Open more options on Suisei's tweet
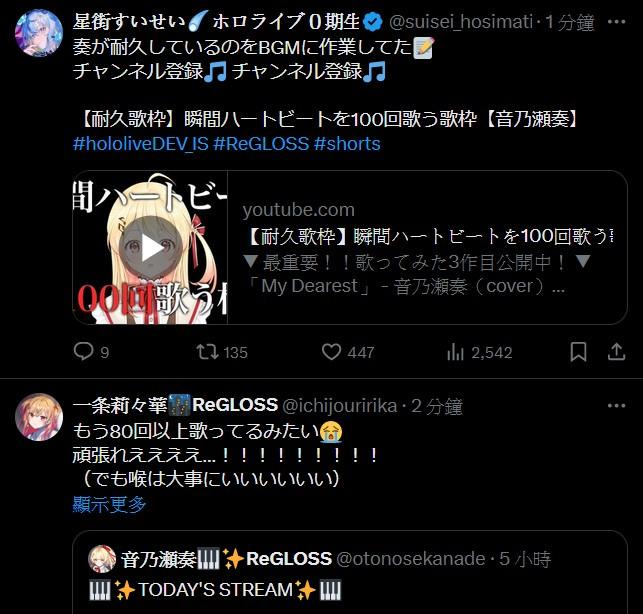This screenshot has width=643, height=614. [x=616, y=22]
